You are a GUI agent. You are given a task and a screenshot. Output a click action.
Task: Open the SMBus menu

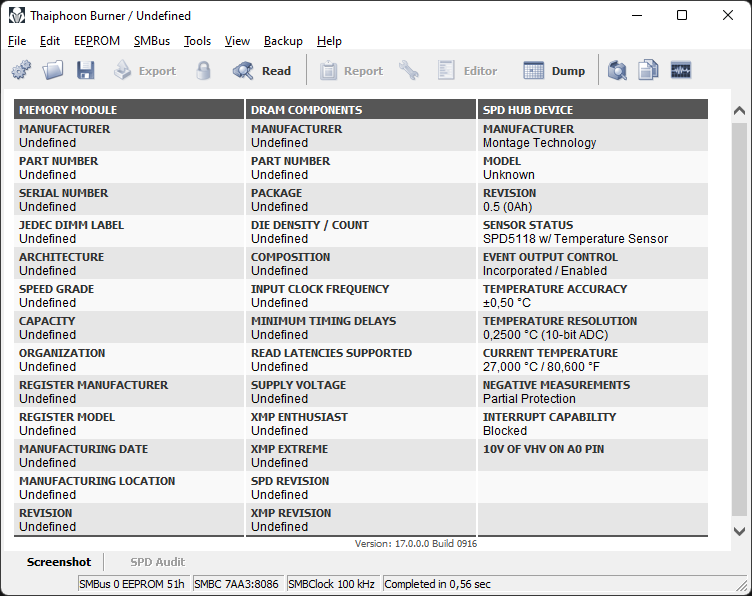click(152, 41)
